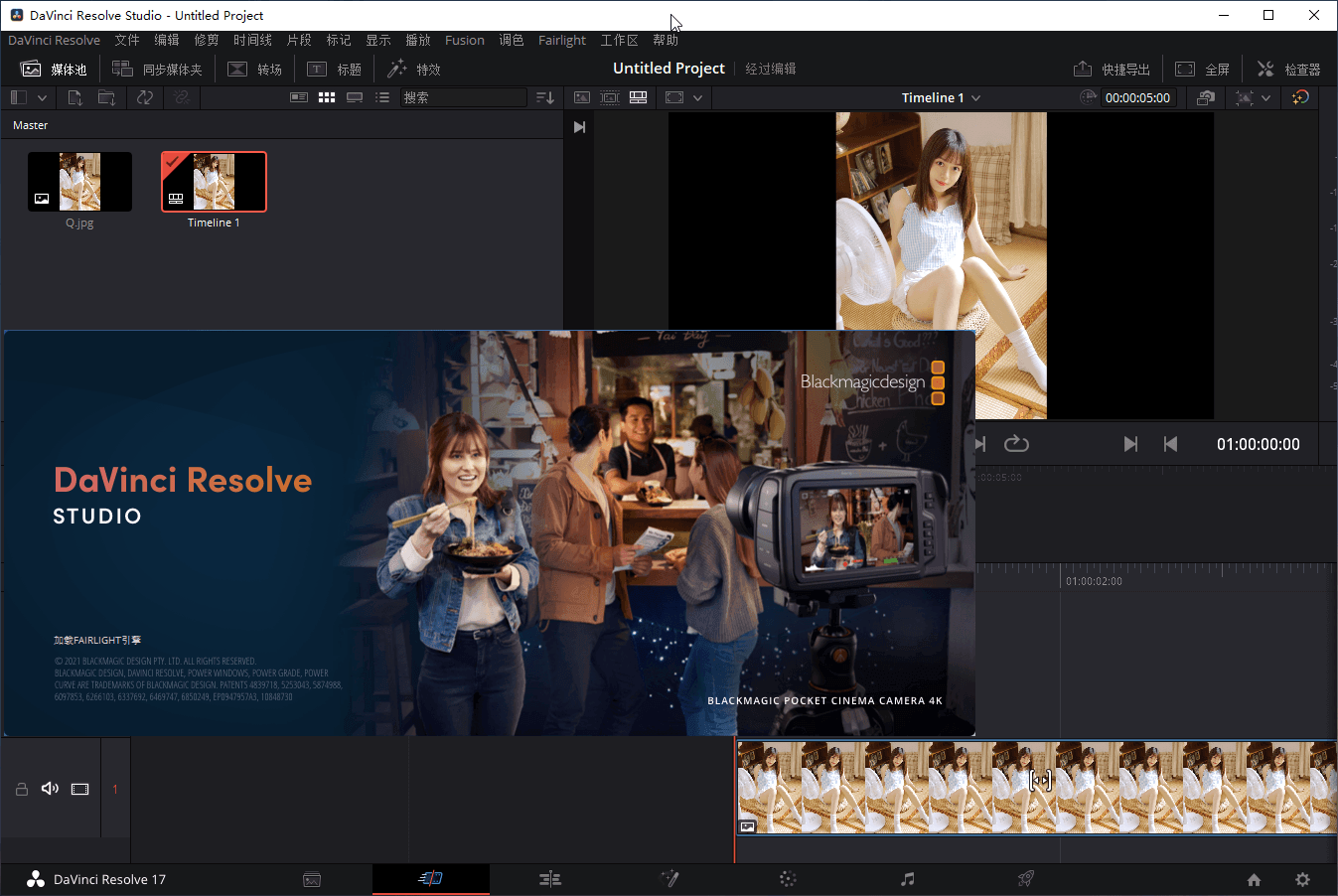Click the Quick Export (快捷导出) button
This screenshot has width=1338, height=896.
(1112, 69)
